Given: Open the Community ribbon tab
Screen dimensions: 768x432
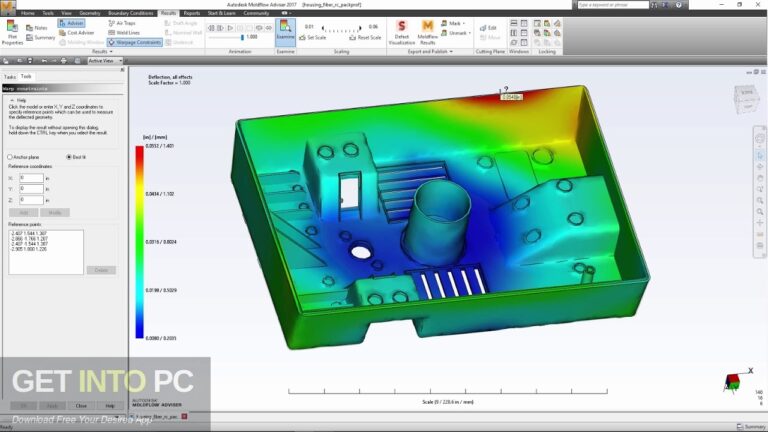Looking at the screenshot, I should tap(256, 13).
